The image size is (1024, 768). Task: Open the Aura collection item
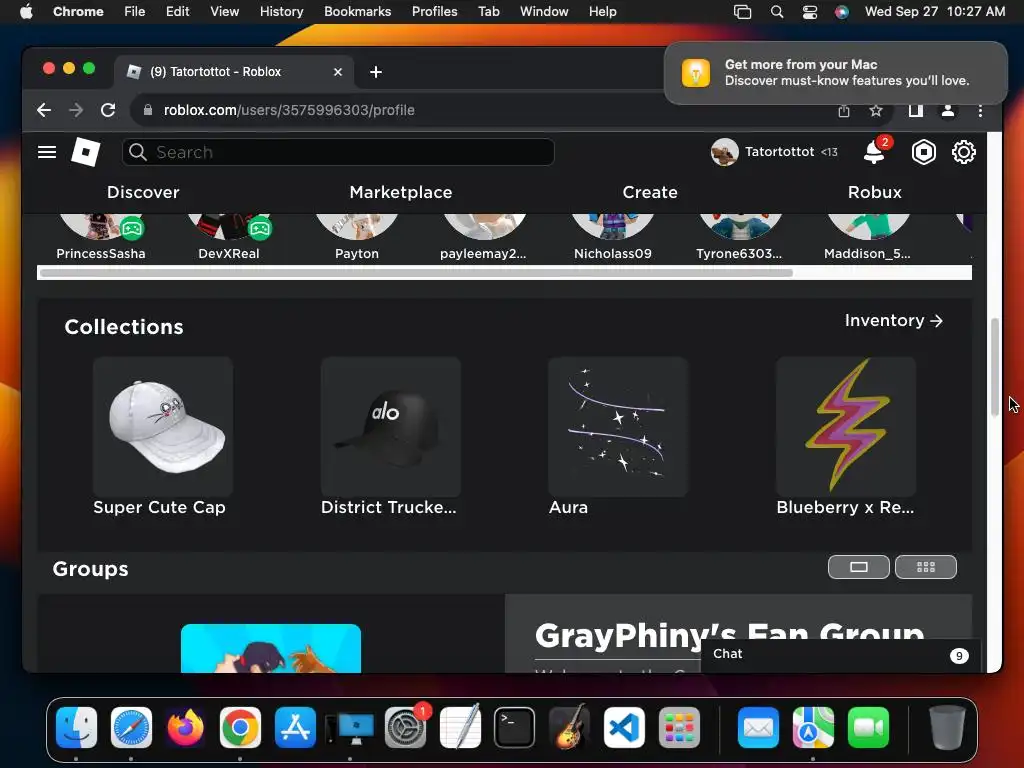pyautogui.click(x=617, y=437)
